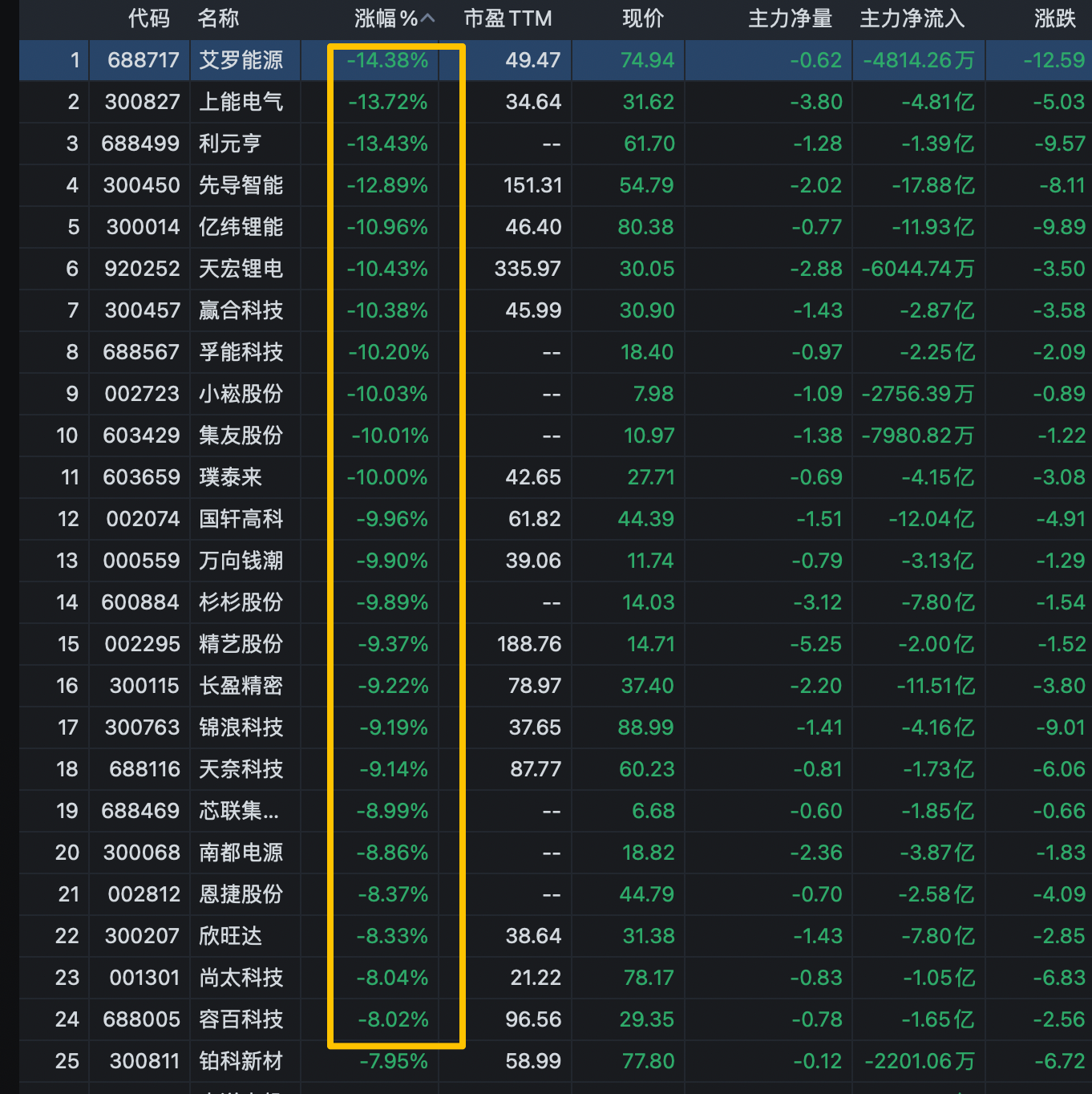1092x1094 pixels.
Task: Choose 亿纬锂能 from the table
Action: point(241,227)
